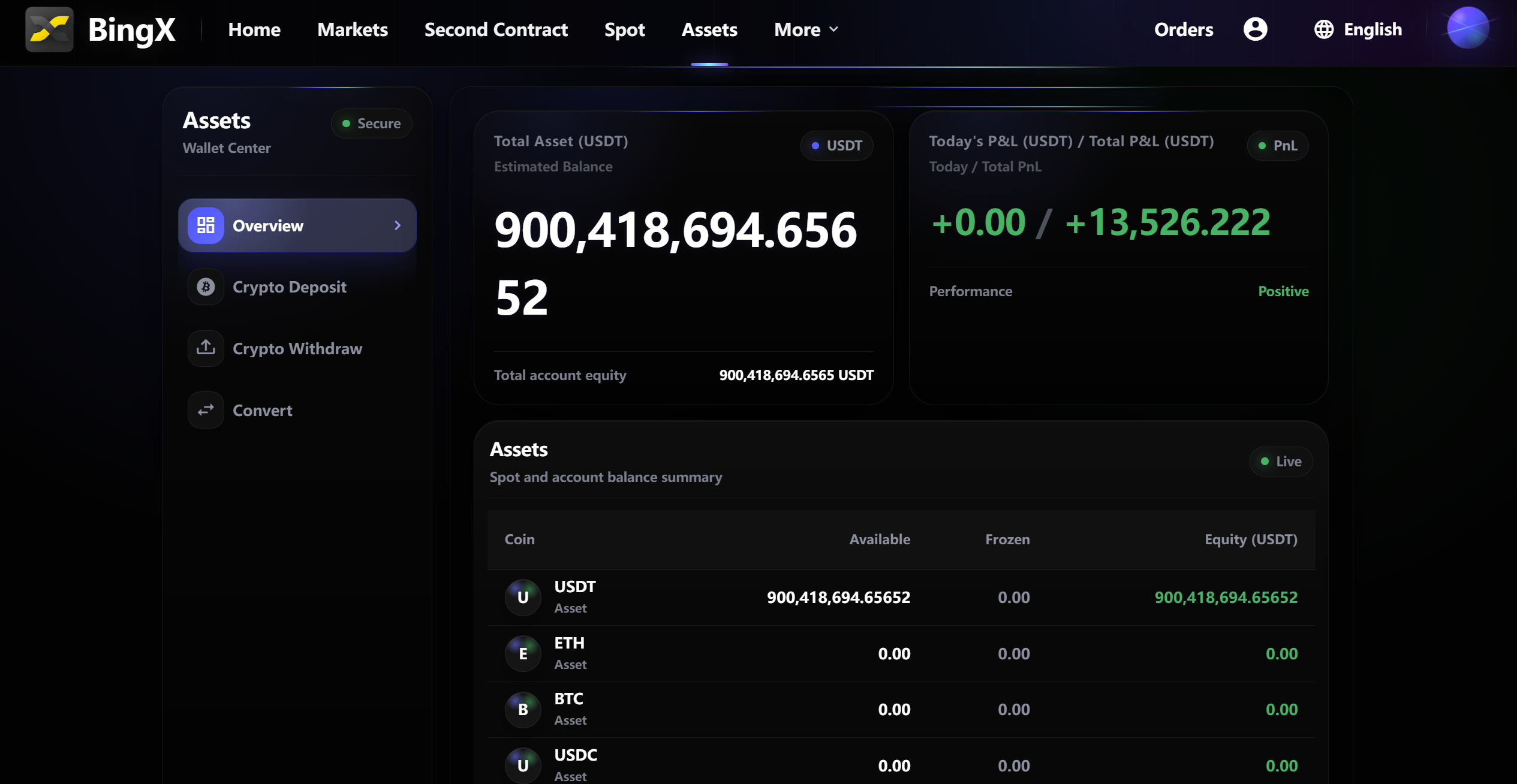
Task: Click '900,418,694.6565 USDT' account equity value
Action: (x=796, y=375)
